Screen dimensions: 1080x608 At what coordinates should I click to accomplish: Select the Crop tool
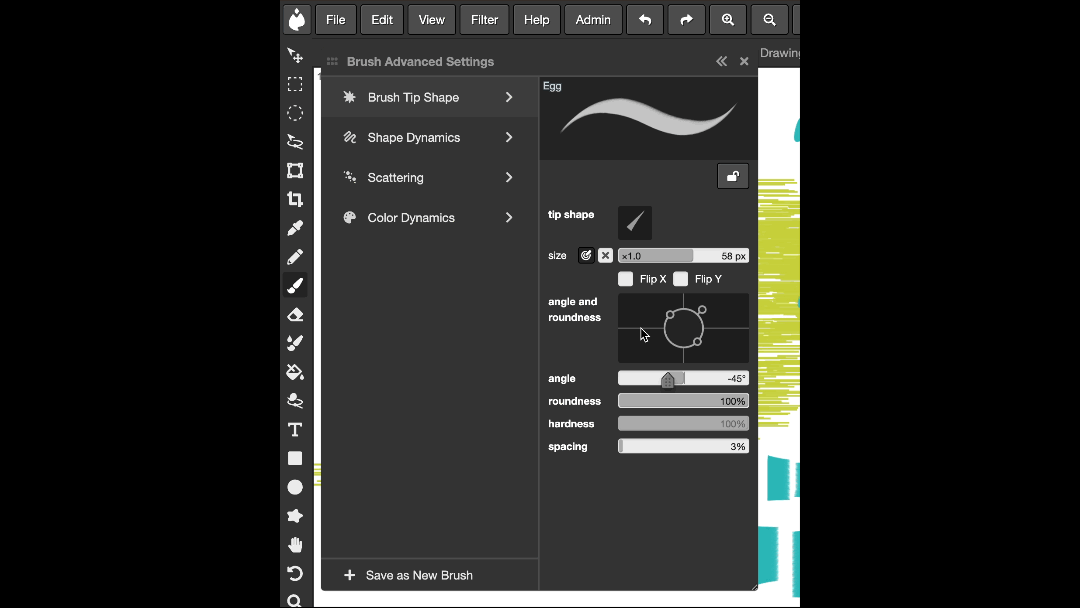pos(295,199)
